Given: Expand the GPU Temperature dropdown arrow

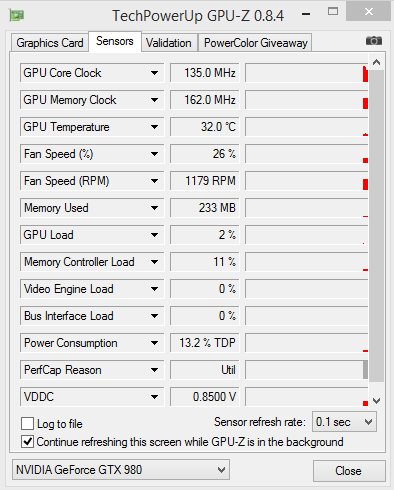Looking at the screenshot, I should [x=154, y=127].
